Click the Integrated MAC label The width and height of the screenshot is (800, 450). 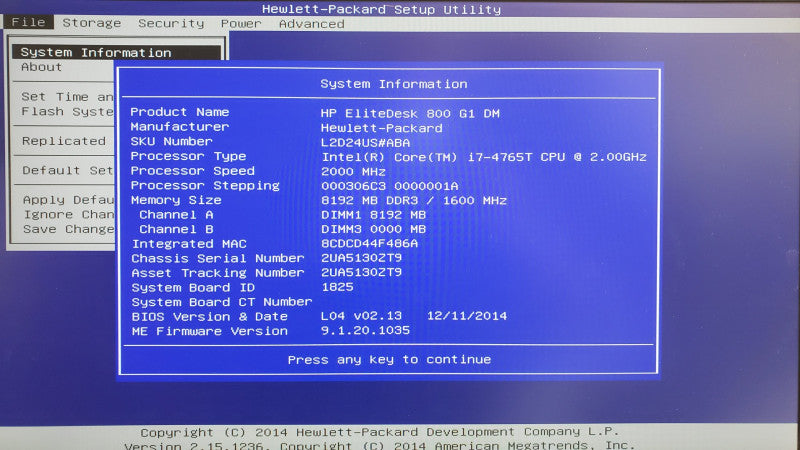(189, 244)
